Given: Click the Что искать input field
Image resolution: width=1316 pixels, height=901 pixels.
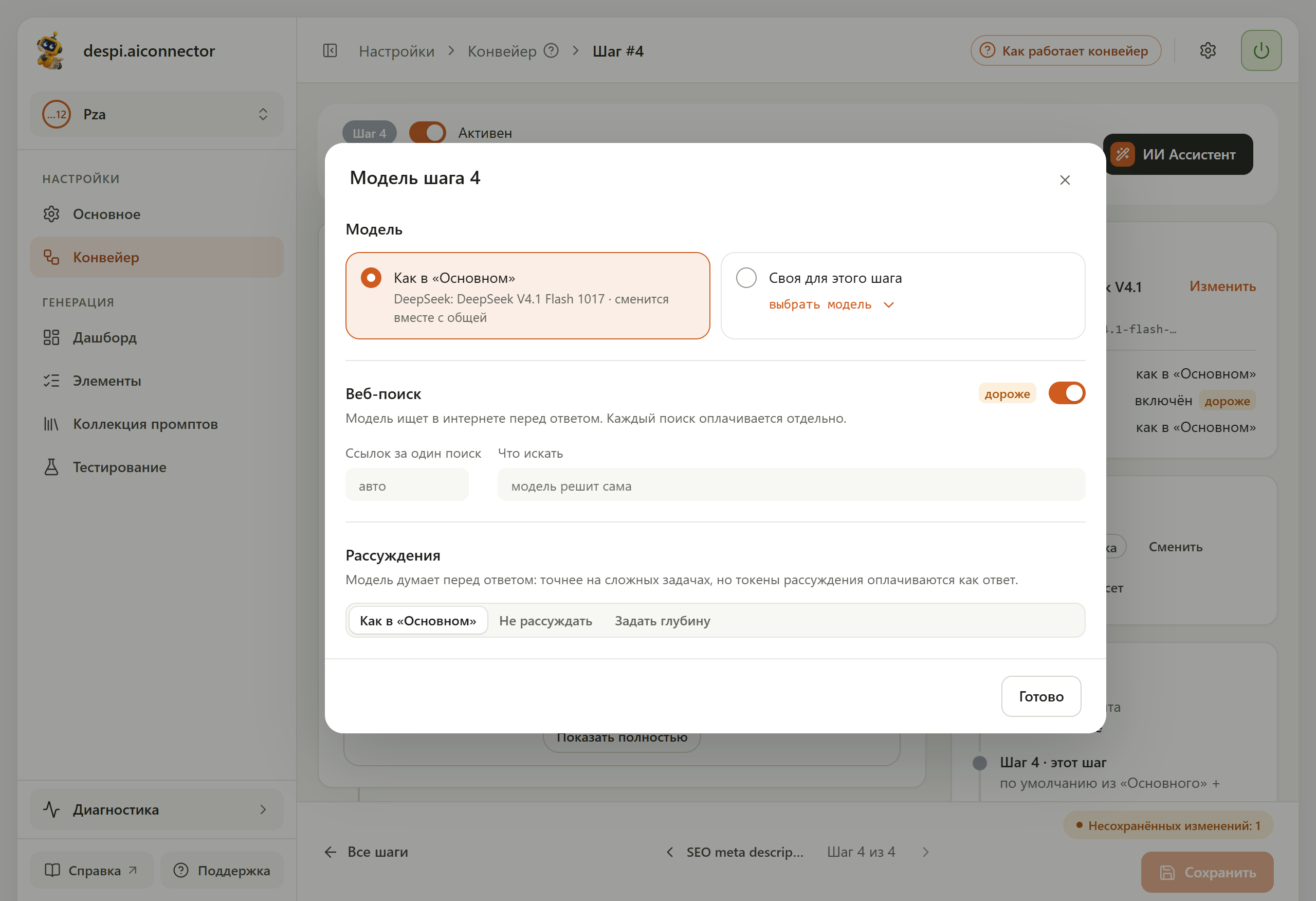Looking at the screenshot, I should click(x=791, y=485).
